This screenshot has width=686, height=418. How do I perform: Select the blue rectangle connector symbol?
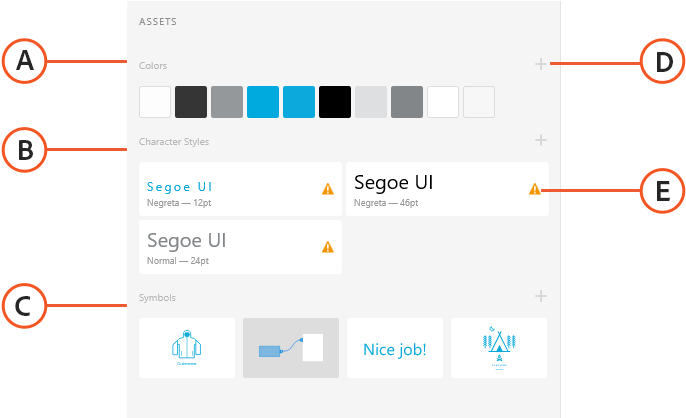point(291,348)
